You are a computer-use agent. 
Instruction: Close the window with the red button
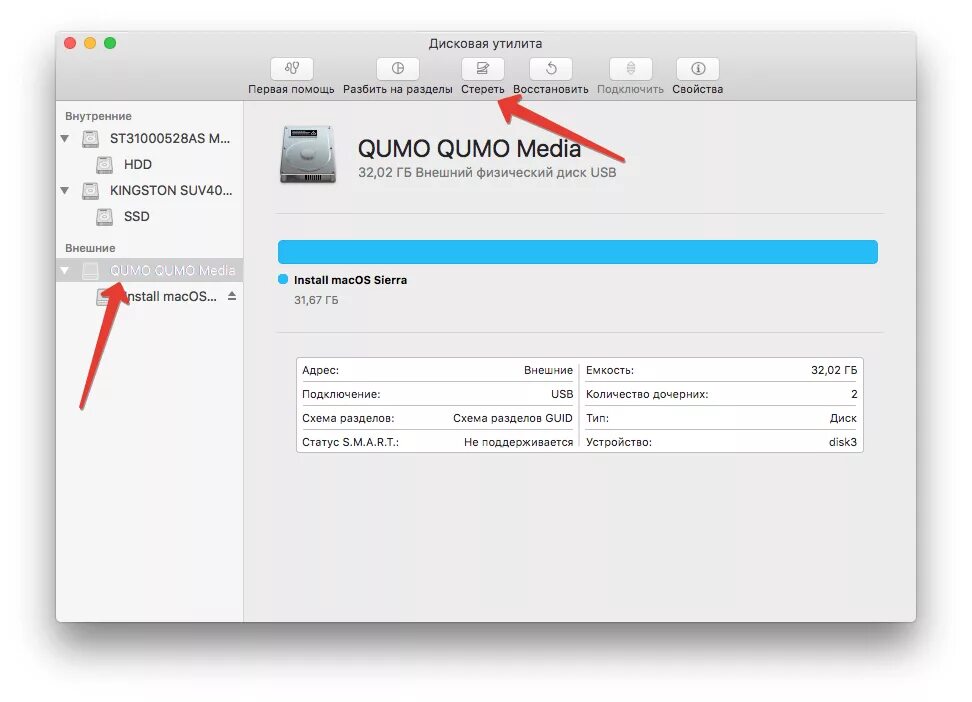(70, 43)
